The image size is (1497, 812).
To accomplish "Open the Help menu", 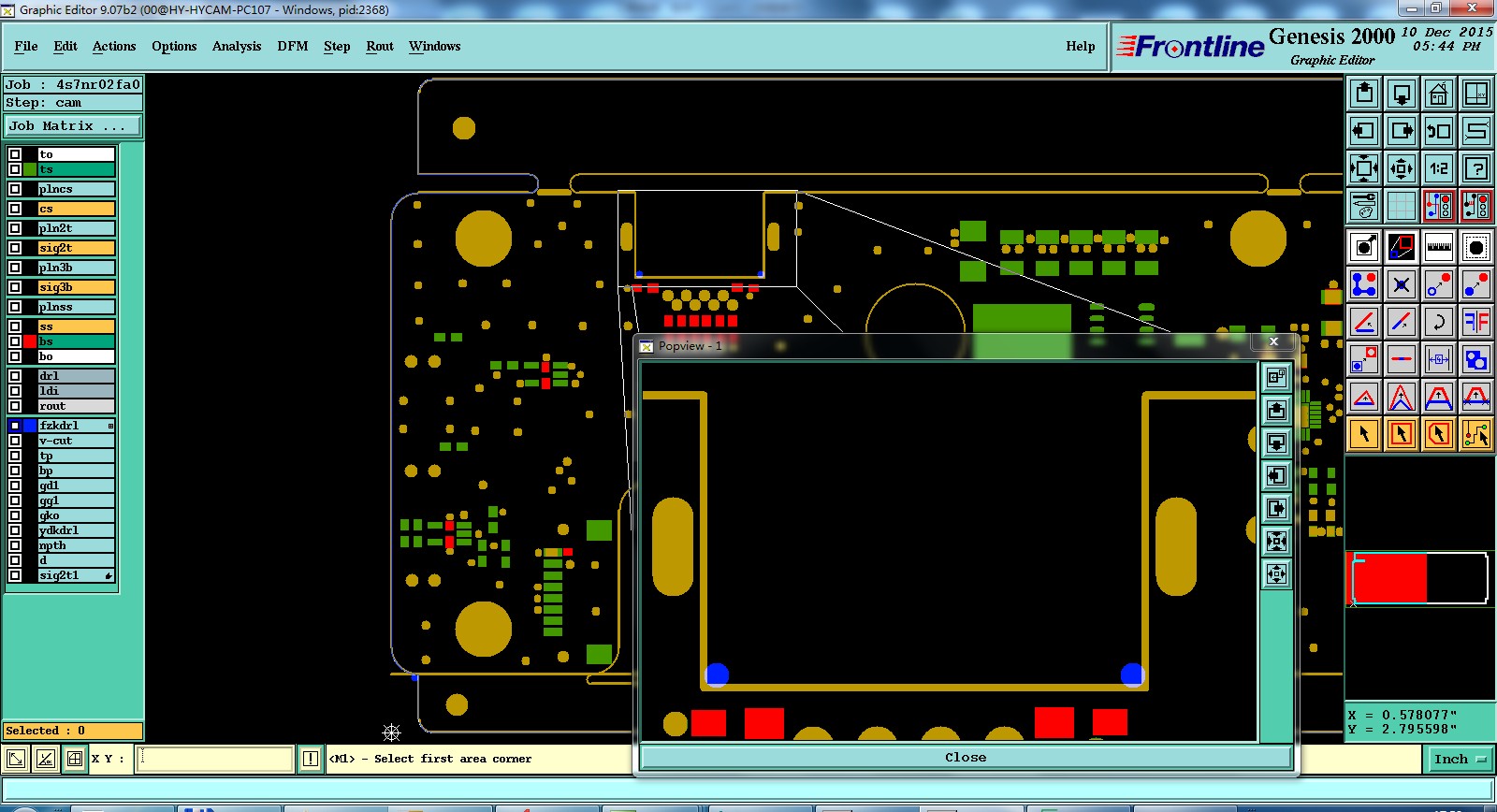I will tap(1081, 46).
